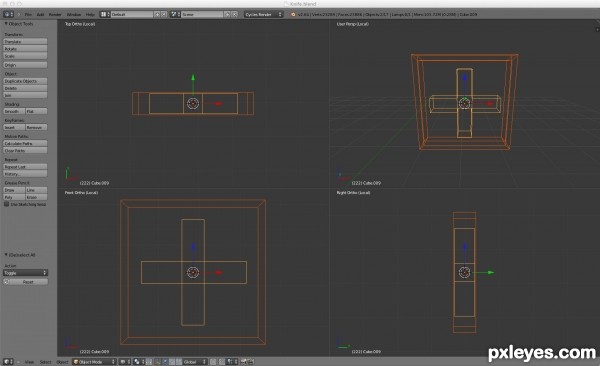The height and width of the screenshot is (366, 600).
Task: Select Grease Pencil Draw mode
Action: [x=14, y=190]
